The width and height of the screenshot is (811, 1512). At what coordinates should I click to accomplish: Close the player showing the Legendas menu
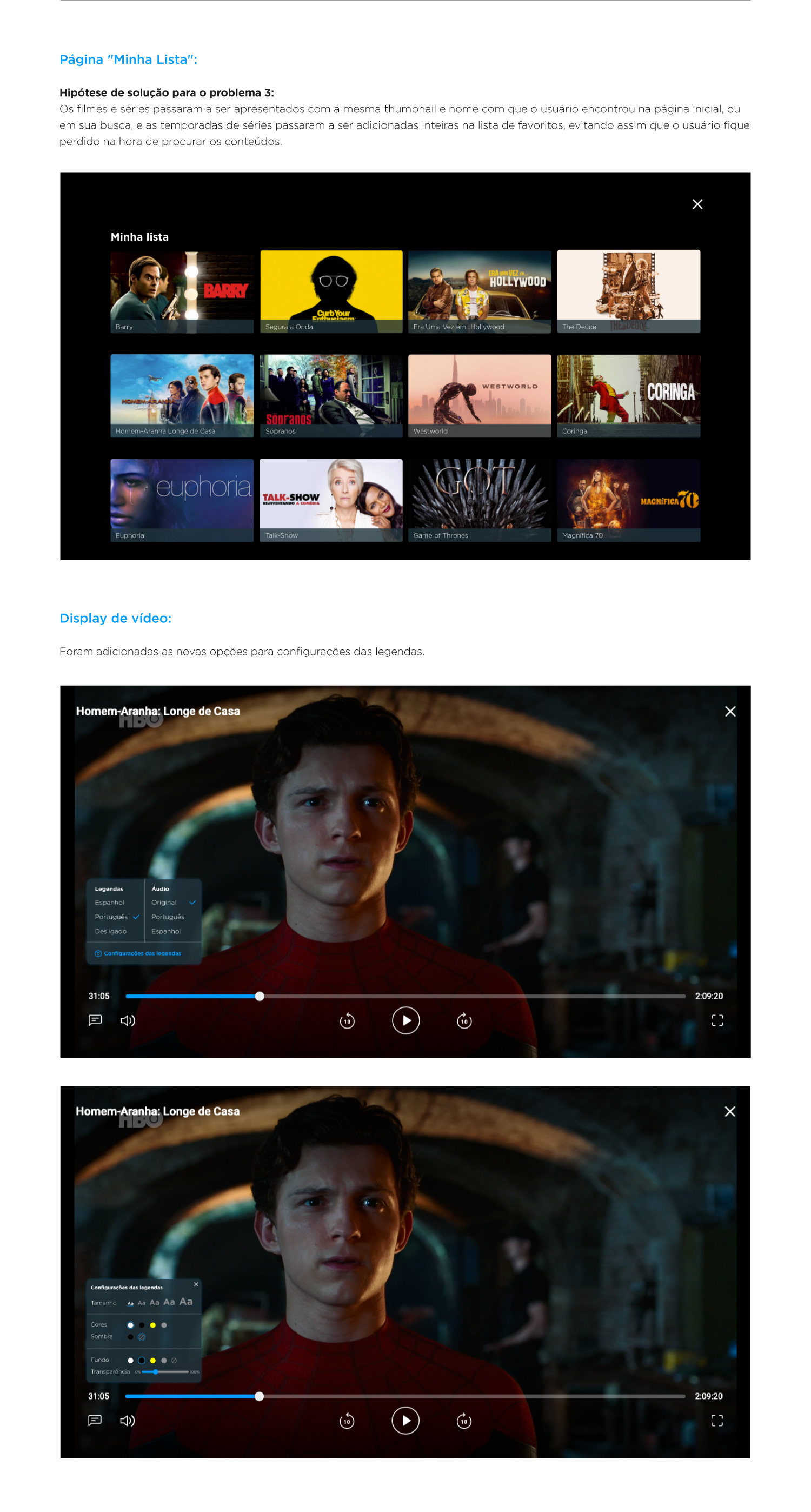click(x=730, y=712)
